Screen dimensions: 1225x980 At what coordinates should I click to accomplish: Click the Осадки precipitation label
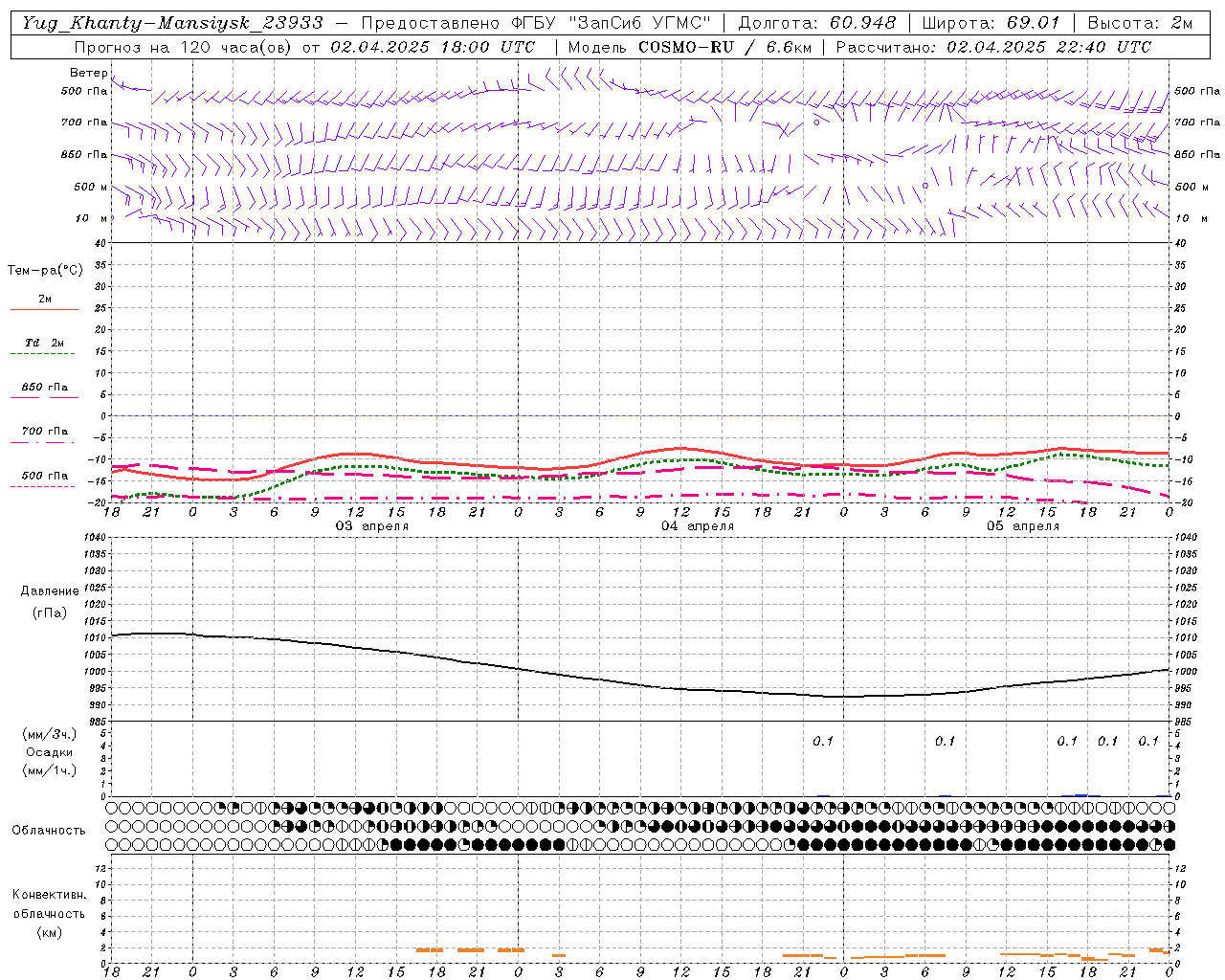coord(49,752)
